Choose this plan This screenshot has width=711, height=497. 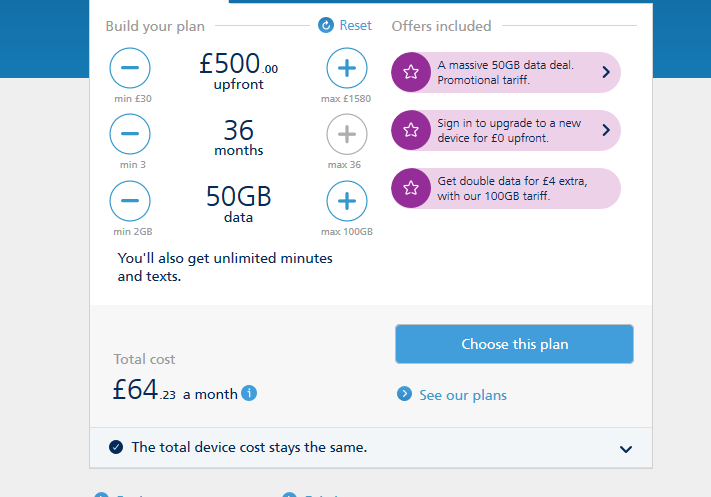[514, 344]
